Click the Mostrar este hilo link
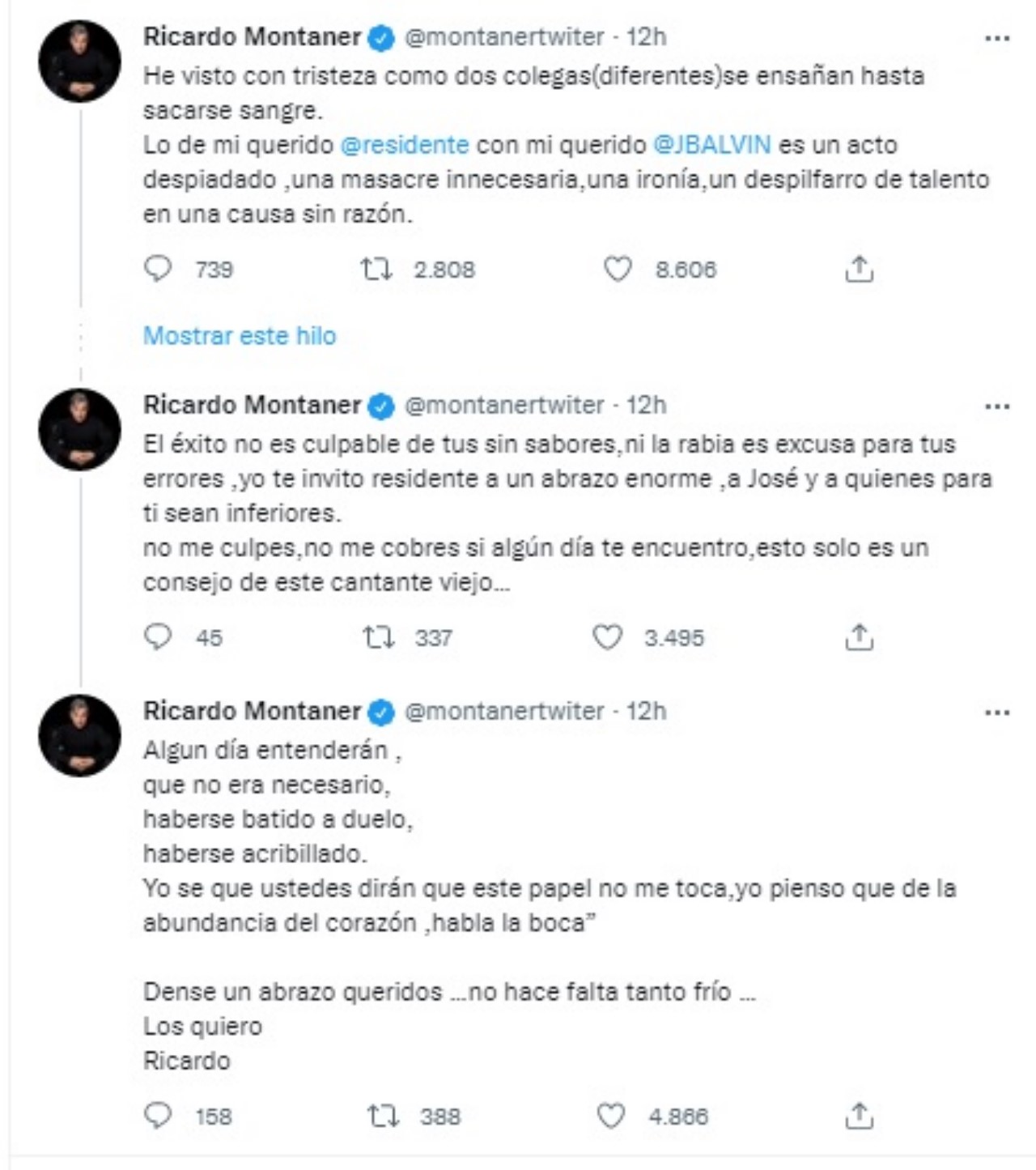This screenshot has height=1170, width=1036. pos(240,335)
